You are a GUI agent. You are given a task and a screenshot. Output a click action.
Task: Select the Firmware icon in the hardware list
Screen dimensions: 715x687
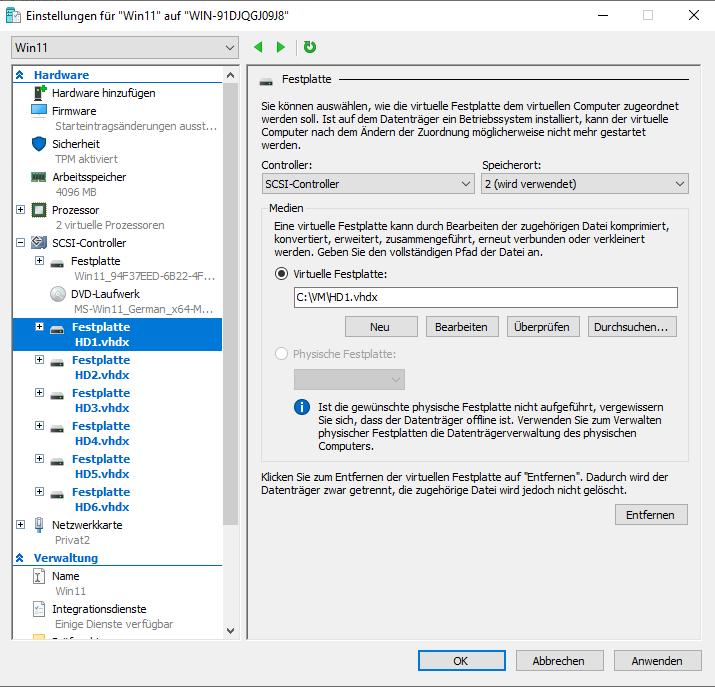(39, 111)
